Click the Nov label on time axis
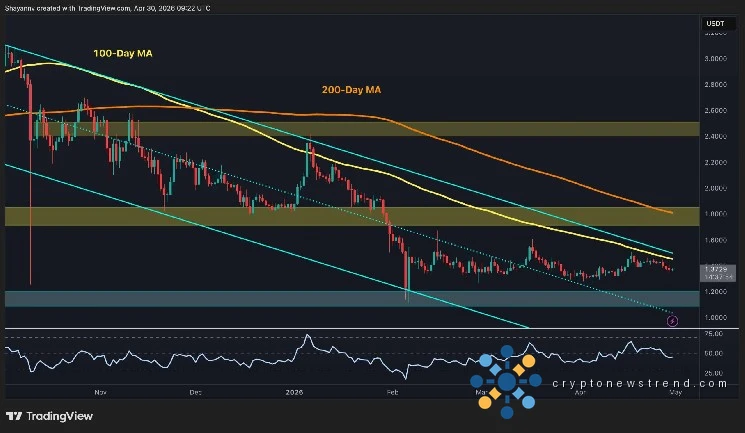Screen dimensions: 745x433 100,392
